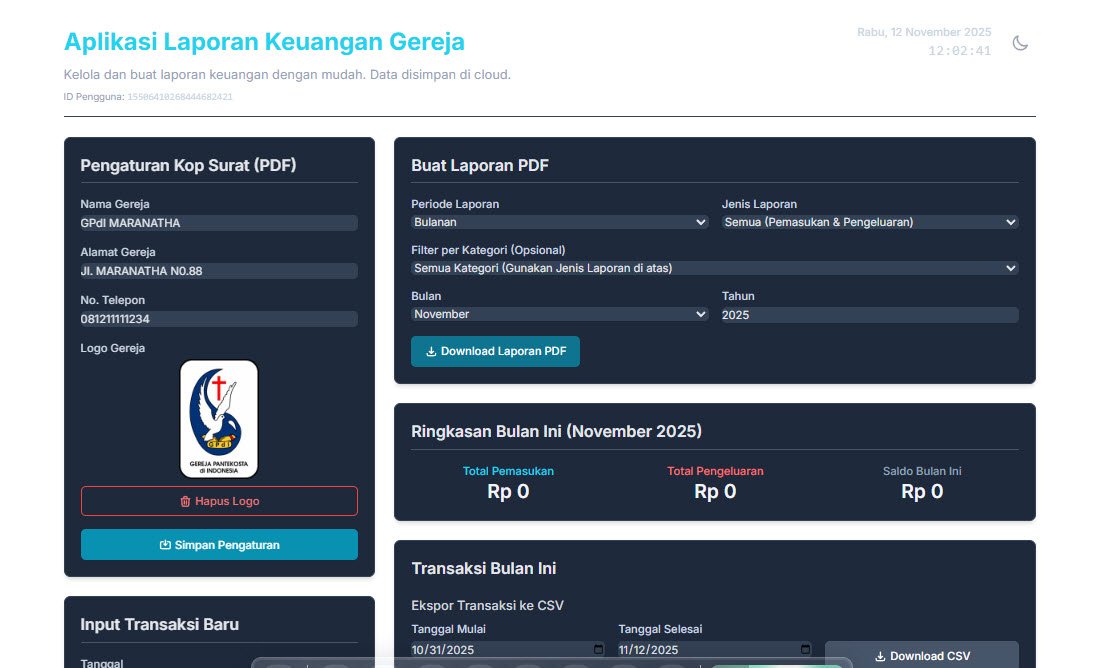Click the Pengaturan Kop Surat (PDF) heading
Image resolution: width=1115 pixels, height=668 pixels.
pyautogui.click(x=188, y=165)
